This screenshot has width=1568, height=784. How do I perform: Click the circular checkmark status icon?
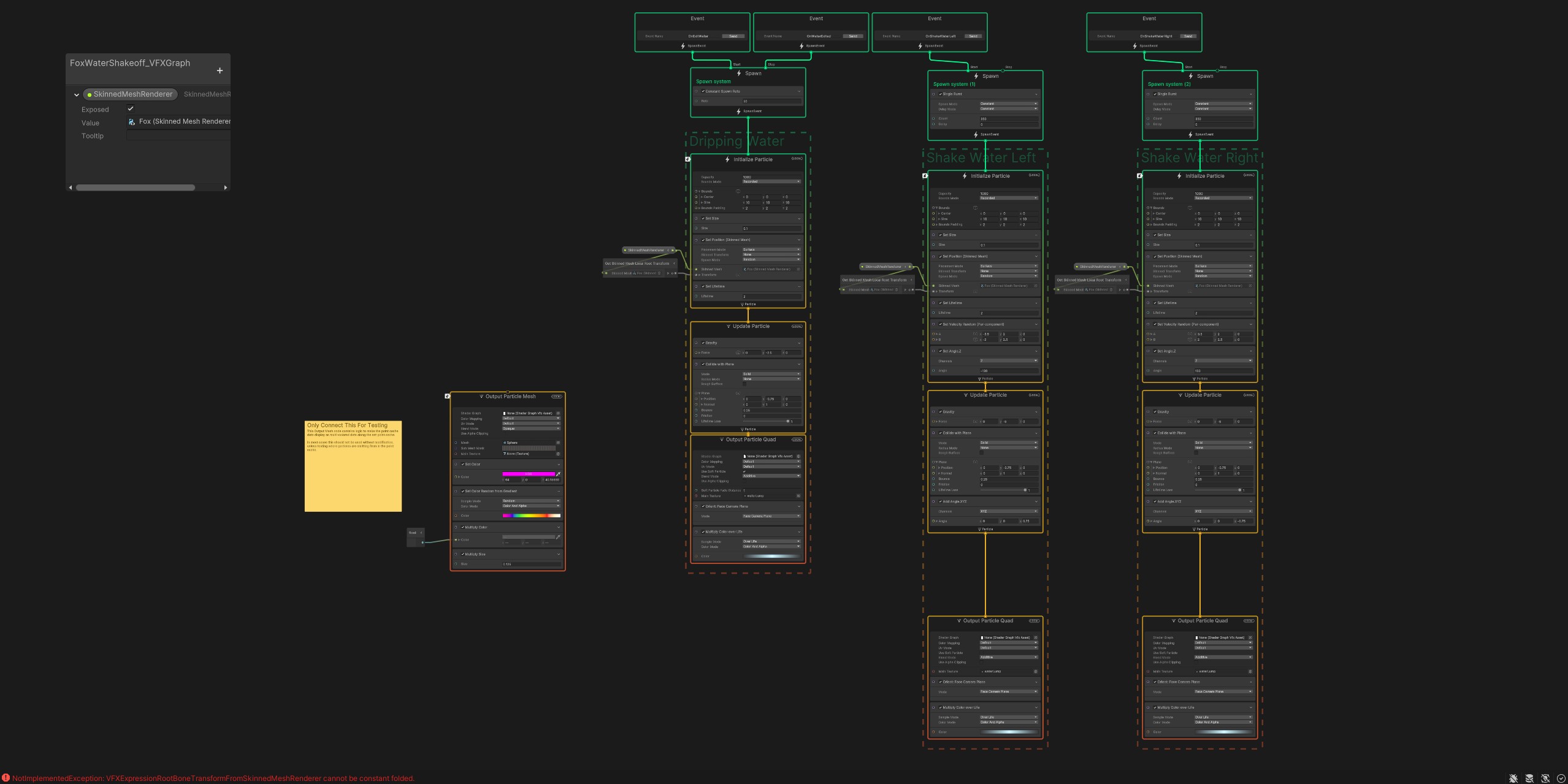(1561, 778)
